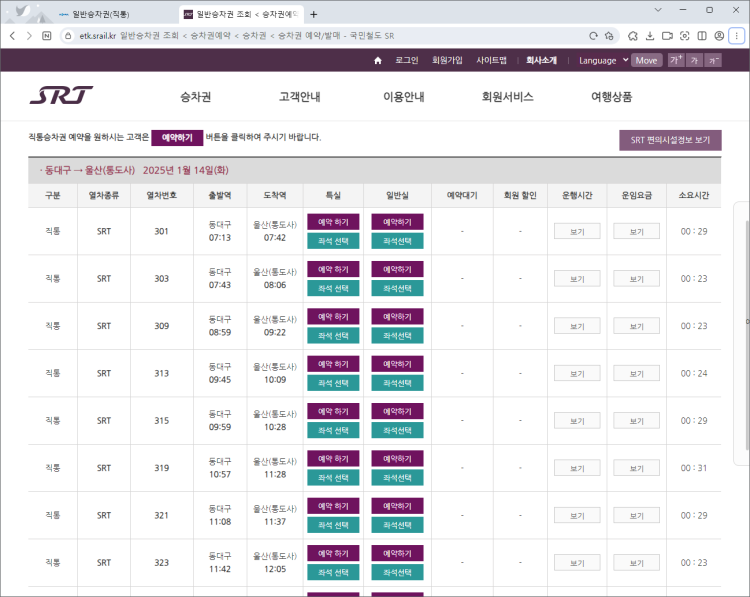Click the 소요시간 column header
The width and height of the screenshot is (750, 597).
(694, 195)
